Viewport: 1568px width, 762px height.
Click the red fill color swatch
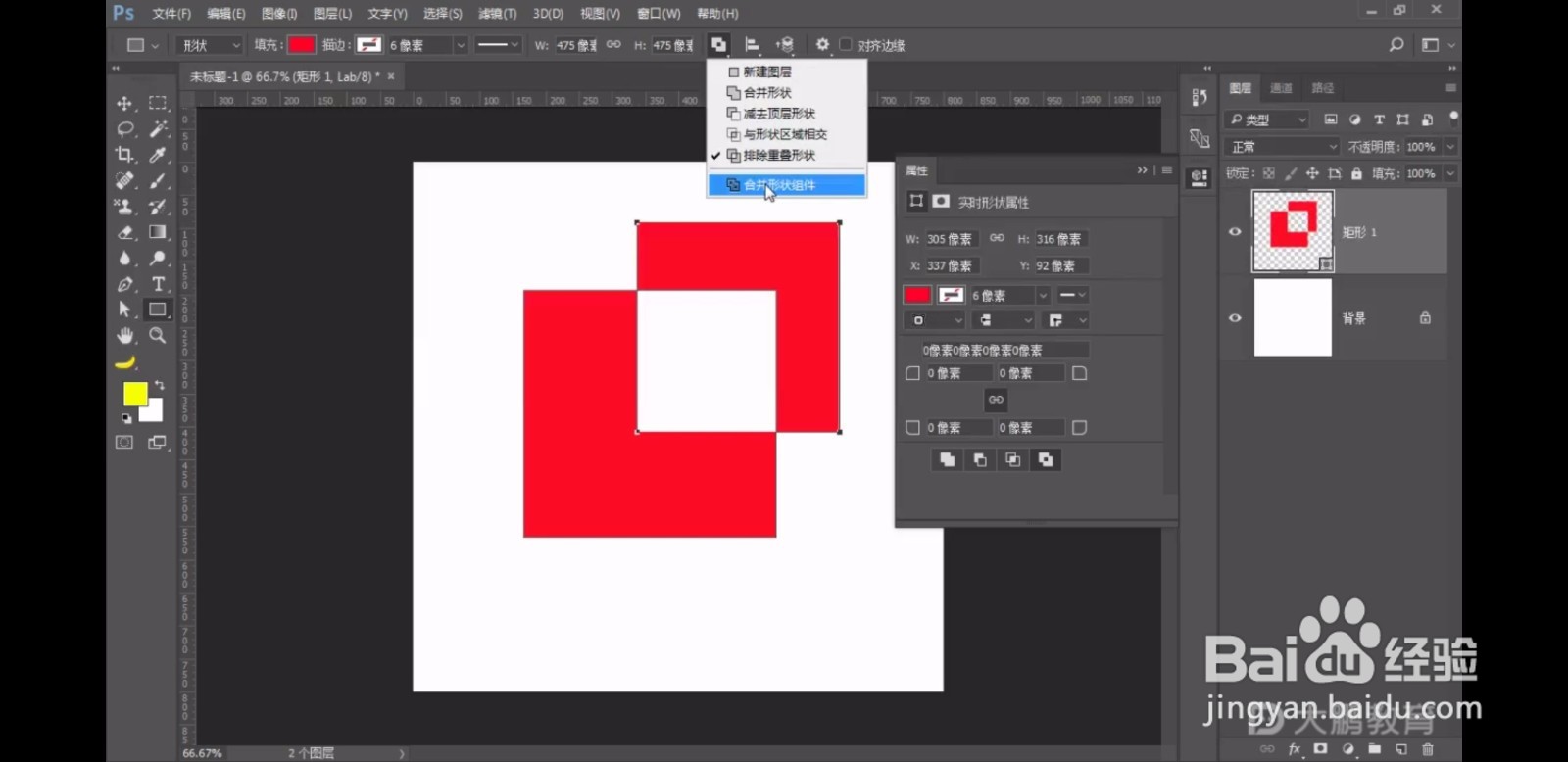tap(302, 45)
